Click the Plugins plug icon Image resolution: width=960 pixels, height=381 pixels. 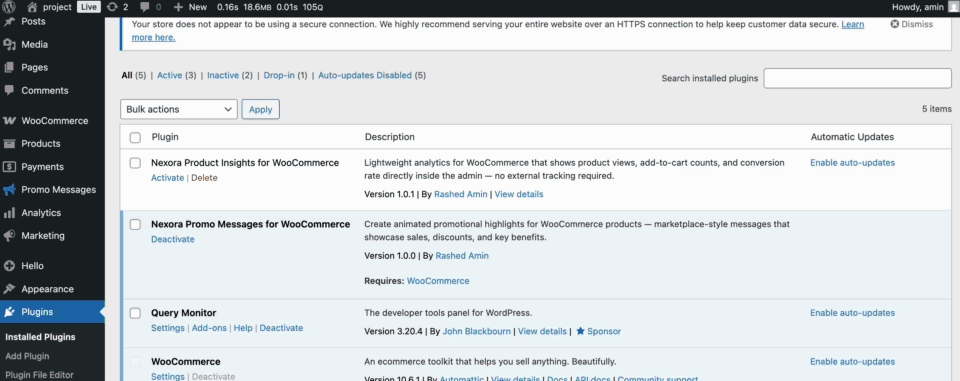point(9,312)
